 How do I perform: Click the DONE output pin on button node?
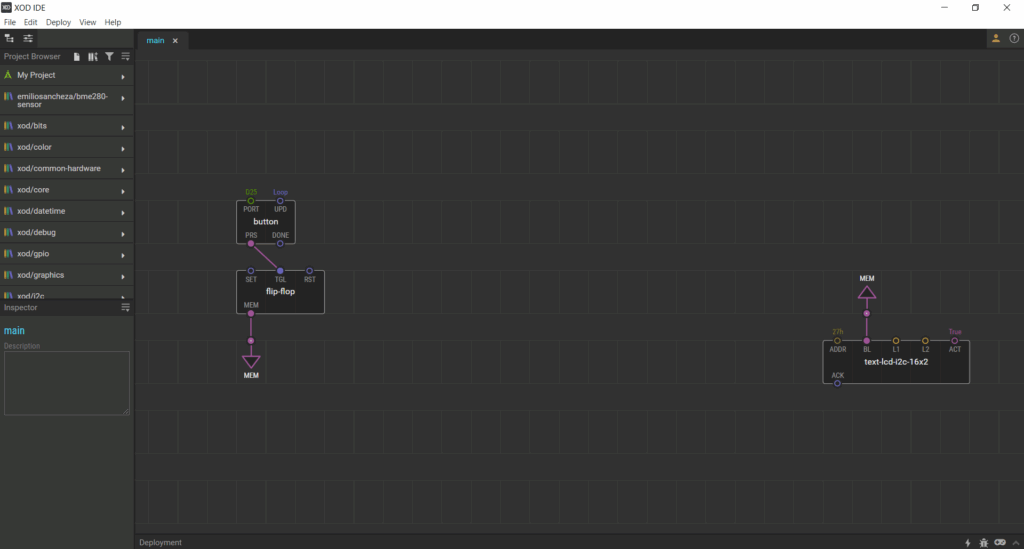(x=280, y=243)
